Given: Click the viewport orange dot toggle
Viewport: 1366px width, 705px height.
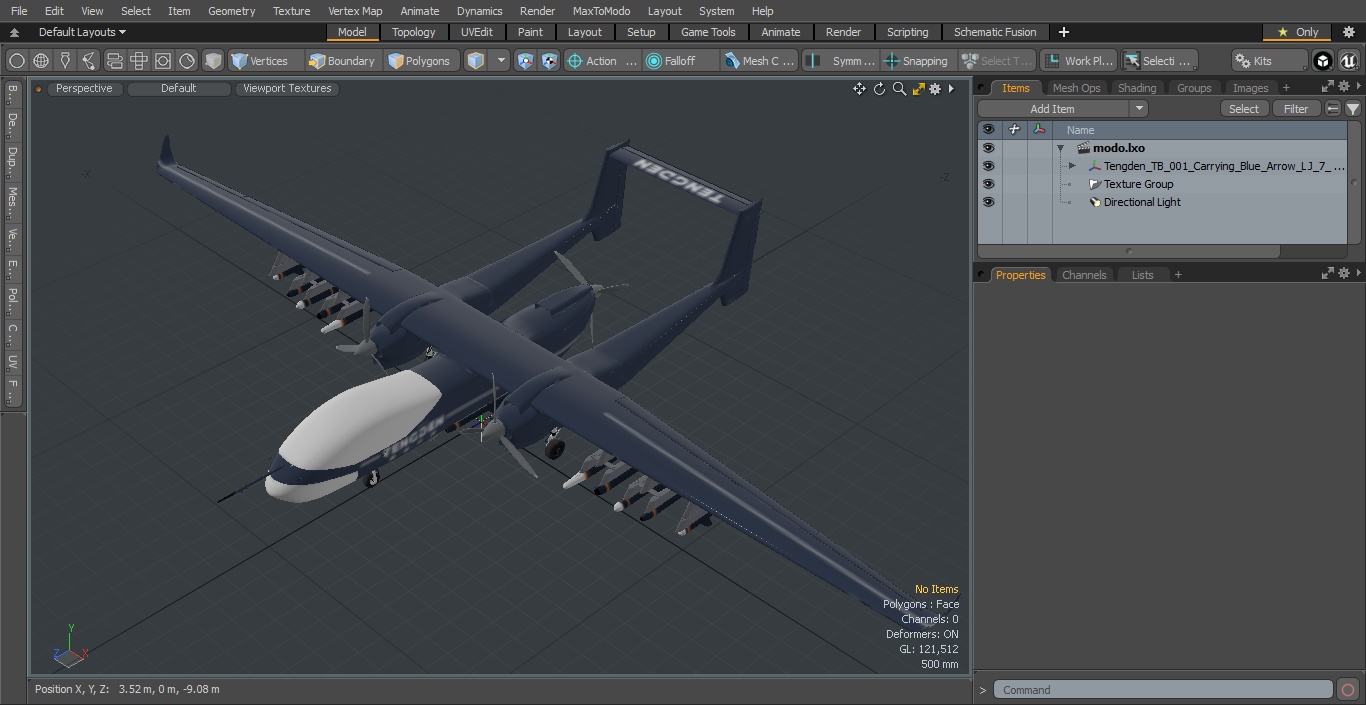Looking at the screenshot, I should coord(39,89).
